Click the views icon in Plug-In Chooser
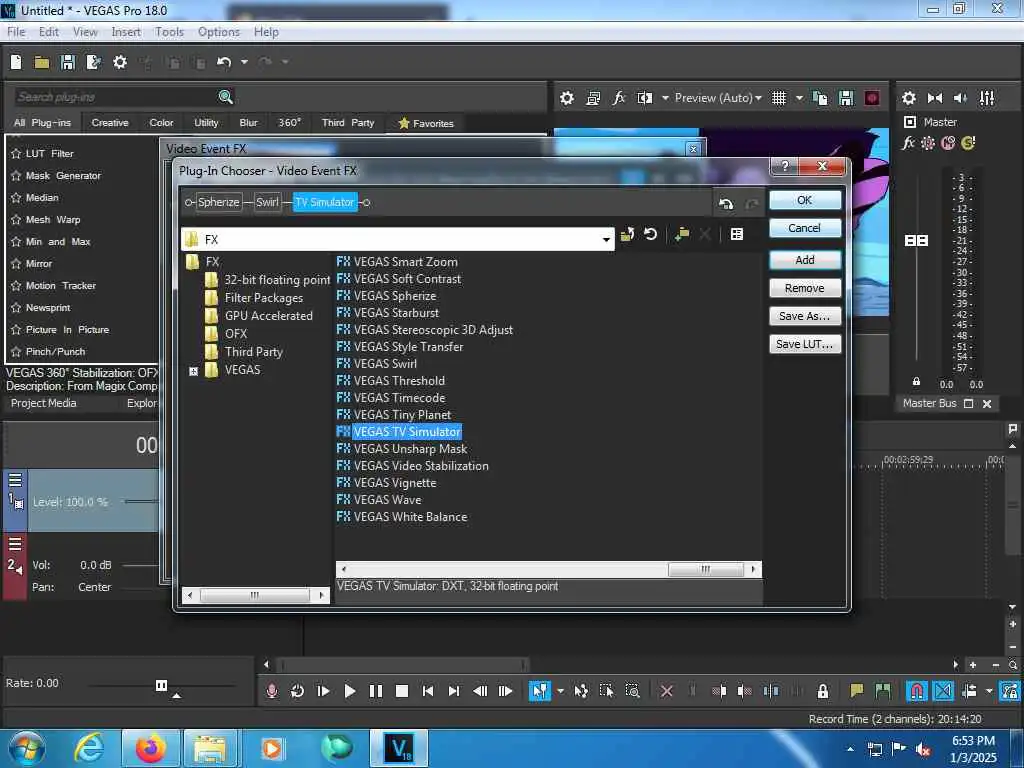Image resolution: width=1024 pixels, height=768 pixels. [x=737, y=234]
